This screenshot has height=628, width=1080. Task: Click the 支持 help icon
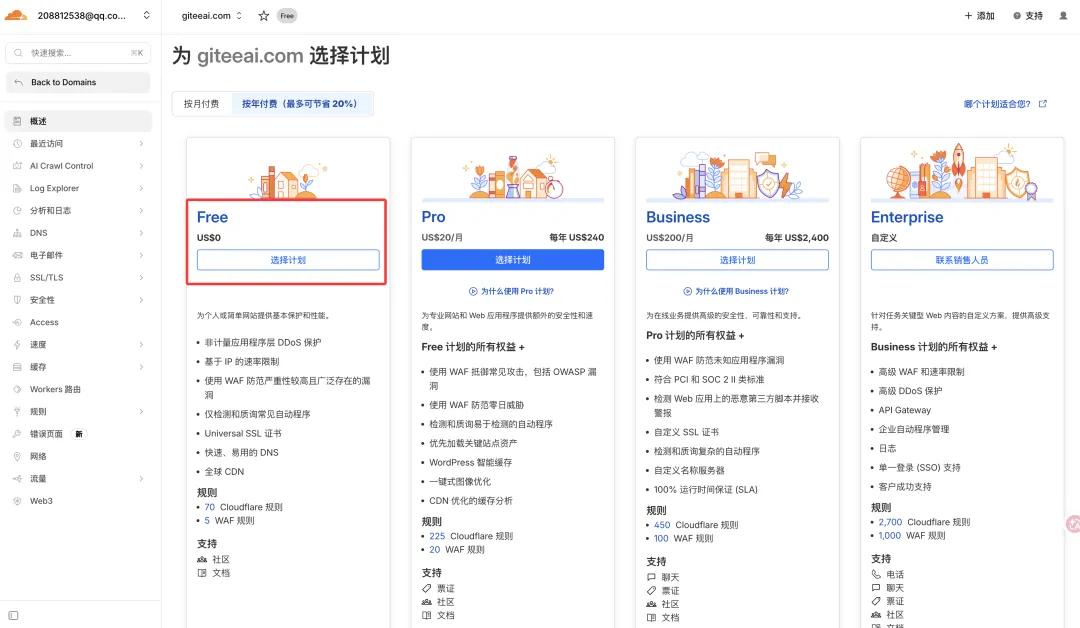click(1017, 16)
